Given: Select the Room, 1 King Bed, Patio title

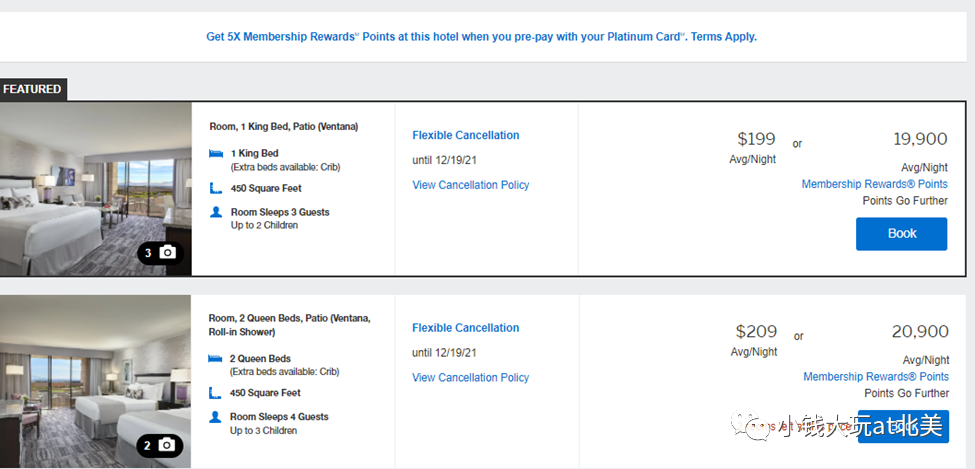Looking at the screenshot, I should (x=283, y=127).
